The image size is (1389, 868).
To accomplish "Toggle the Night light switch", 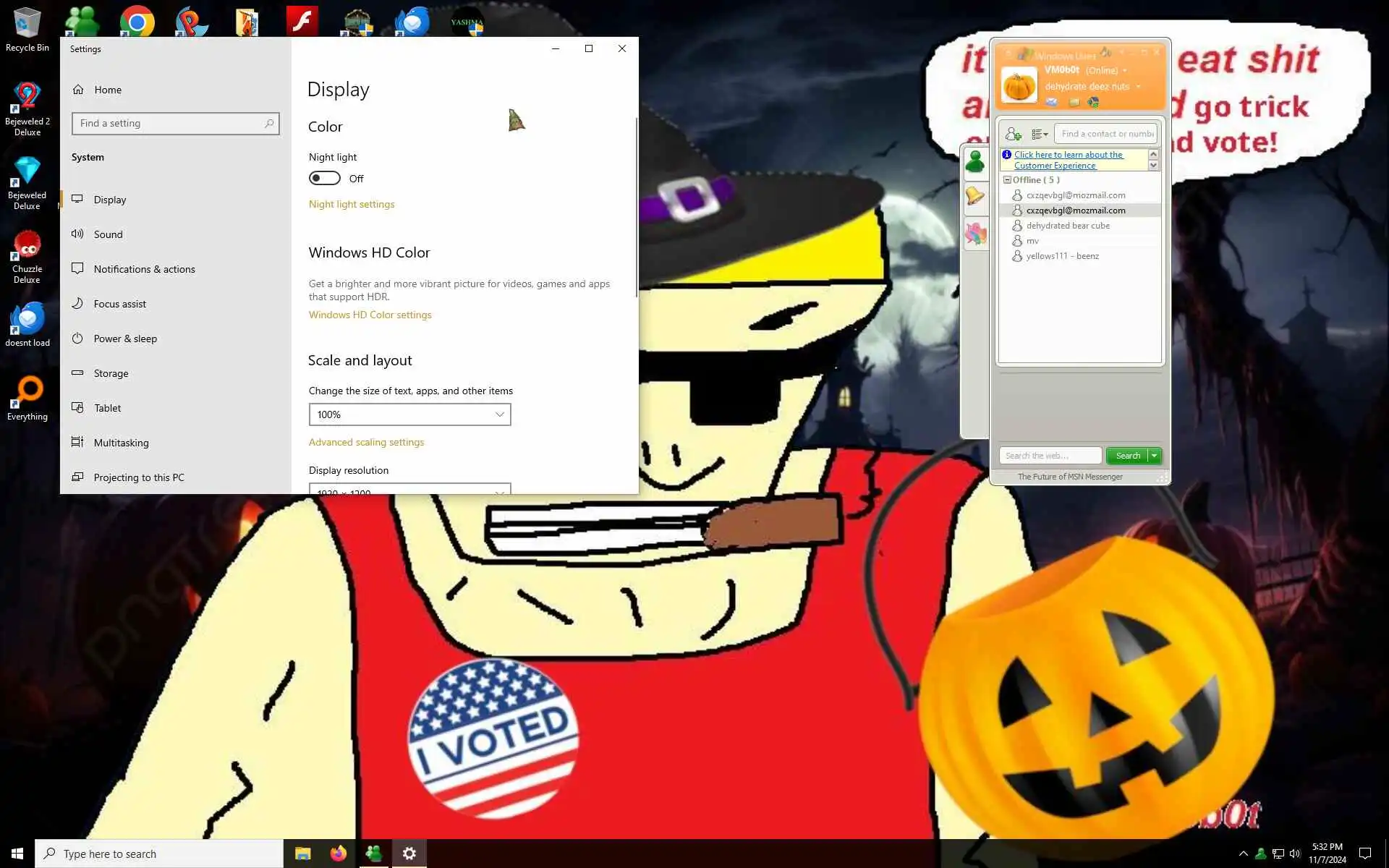I will [324, 178].
